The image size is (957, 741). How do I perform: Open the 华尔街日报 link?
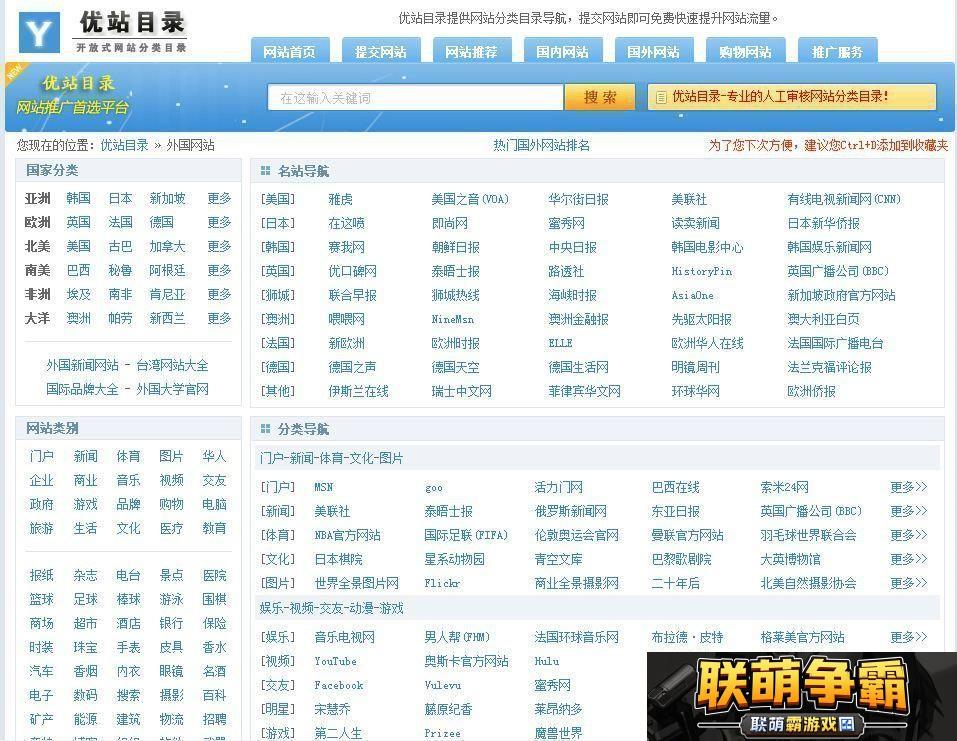coord(579,199)
